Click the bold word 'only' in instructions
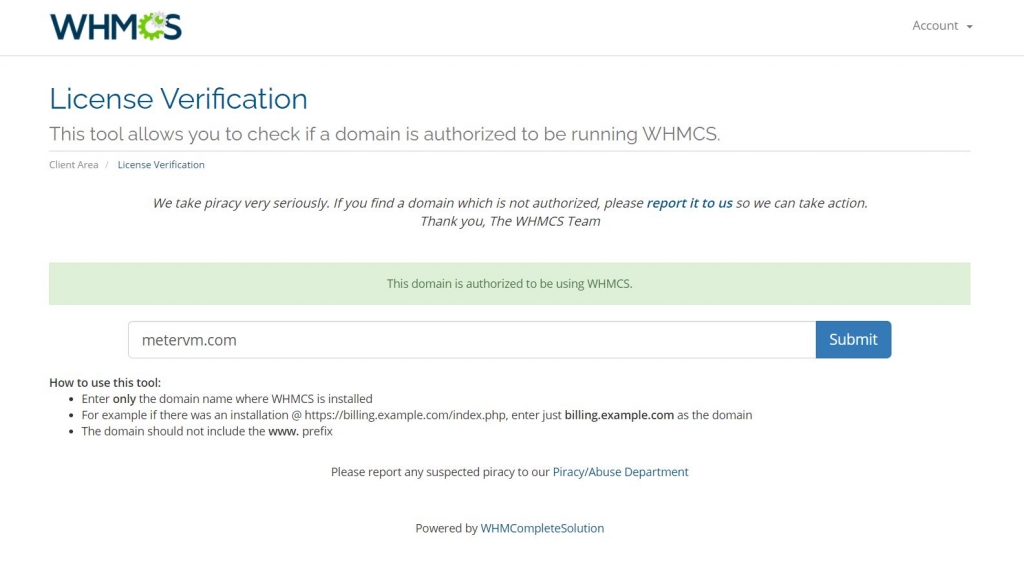 click(x=124, y=399)
